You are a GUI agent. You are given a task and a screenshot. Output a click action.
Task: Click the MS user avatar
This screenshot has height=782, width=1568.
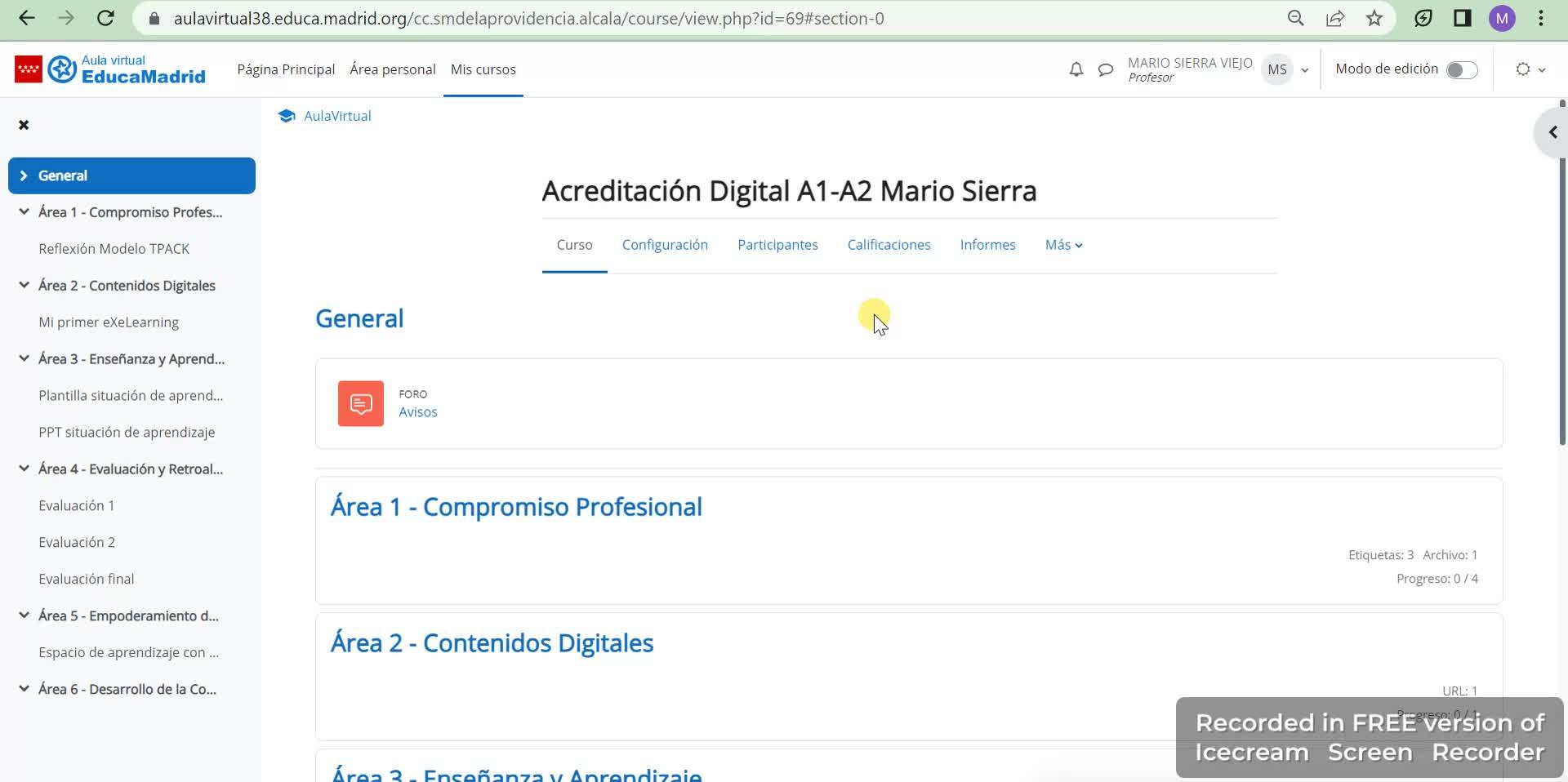[x=1277, y=69]
